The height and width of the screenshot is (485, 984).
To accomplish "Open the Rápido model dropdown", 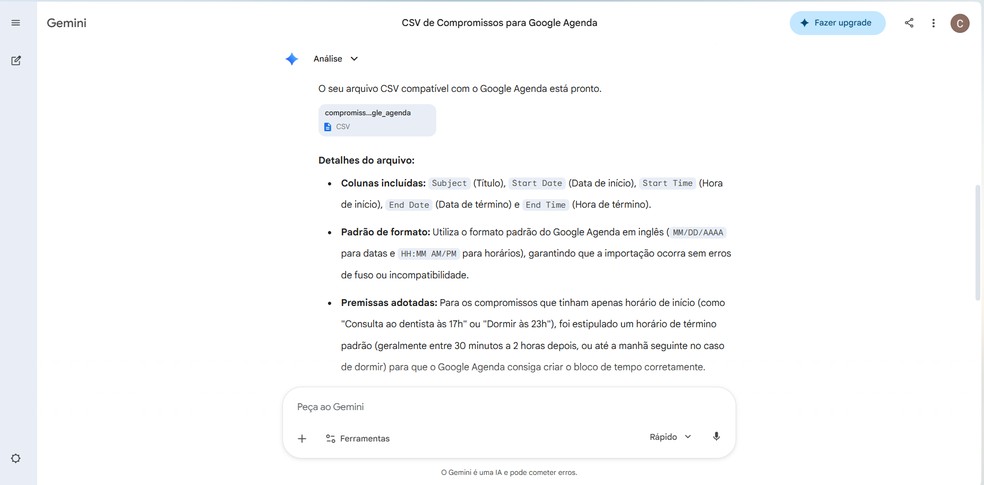I will click(x=670, y=437).
